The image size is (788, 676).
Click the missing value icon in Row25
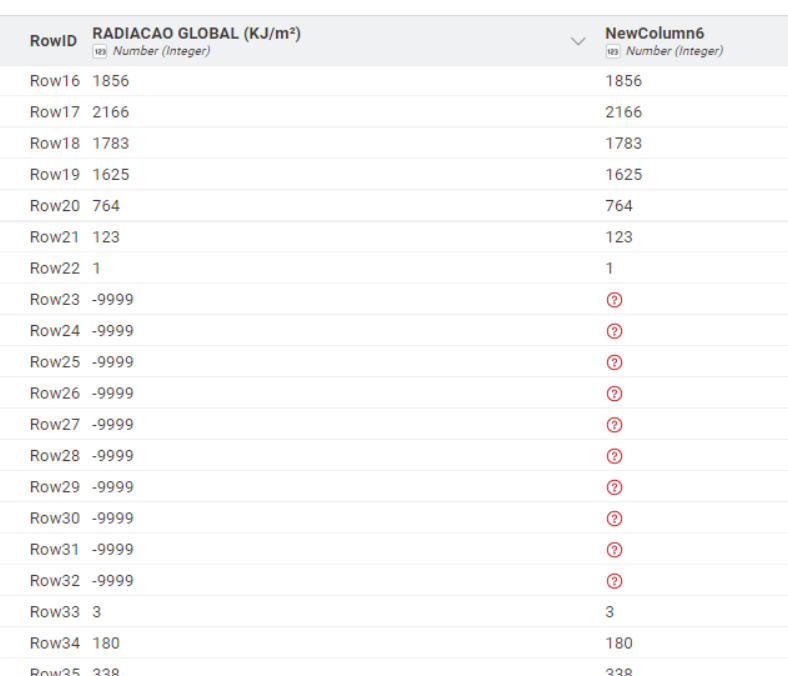(615, 362)
